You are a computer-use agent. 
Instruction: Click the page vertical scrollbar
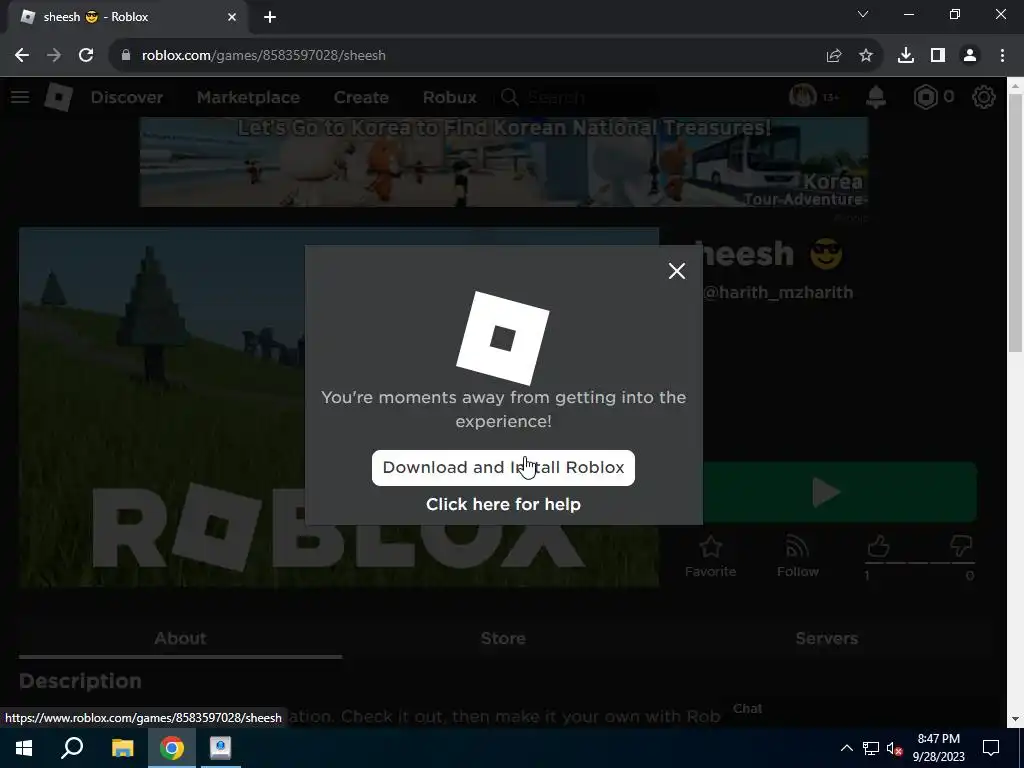click(1015, 222)
